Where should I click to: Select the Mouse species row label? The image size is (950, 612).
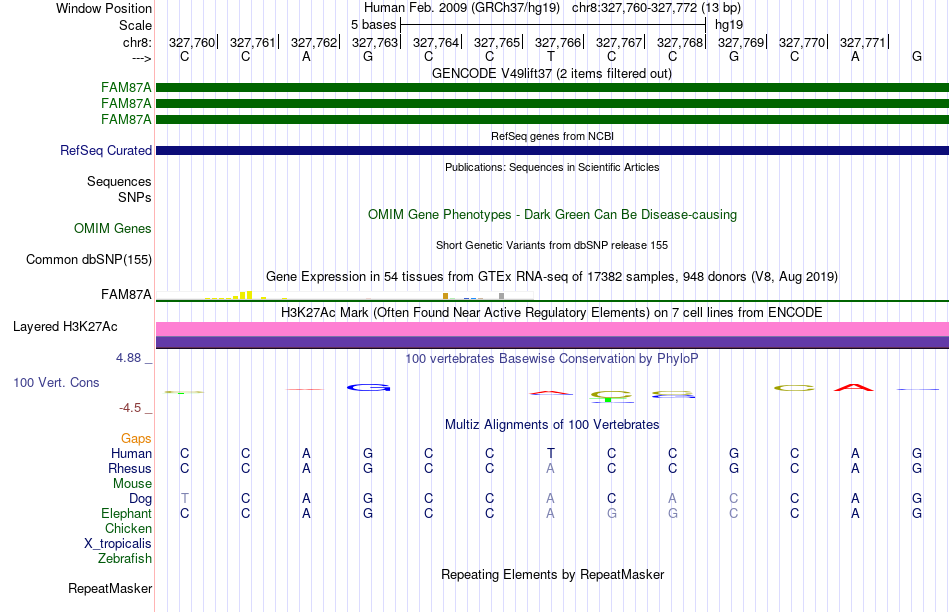pyautogui.click(x=133, y=484)
